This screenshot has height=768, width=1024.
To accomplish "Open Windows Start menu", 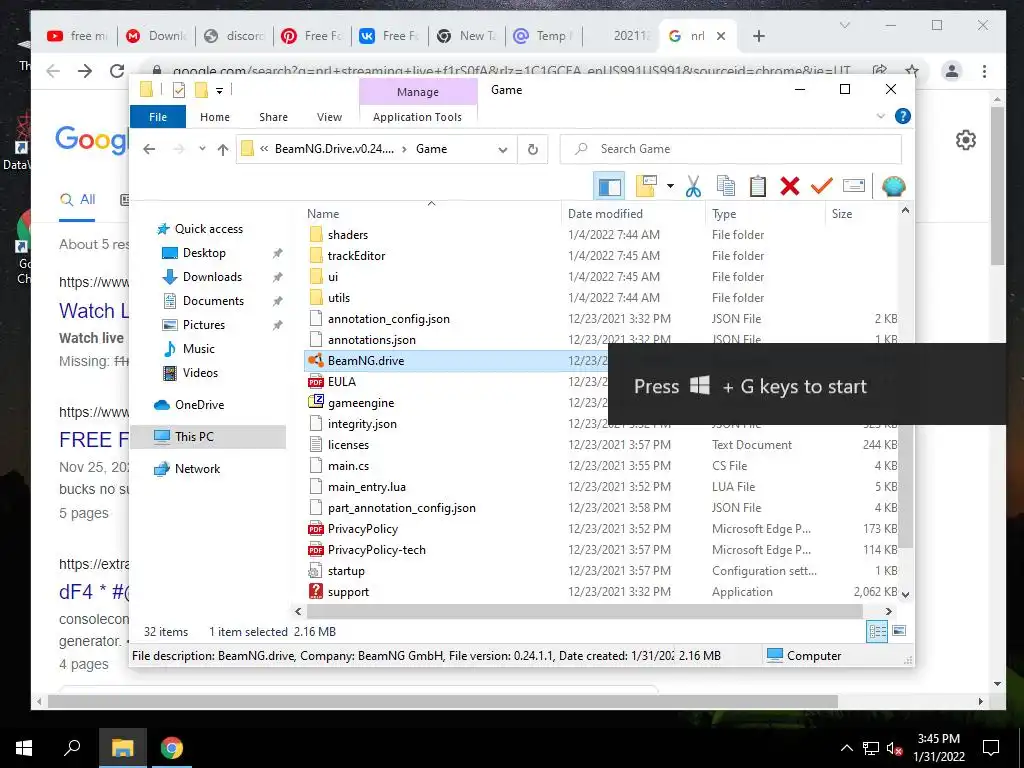I will [x=24, y=748].
